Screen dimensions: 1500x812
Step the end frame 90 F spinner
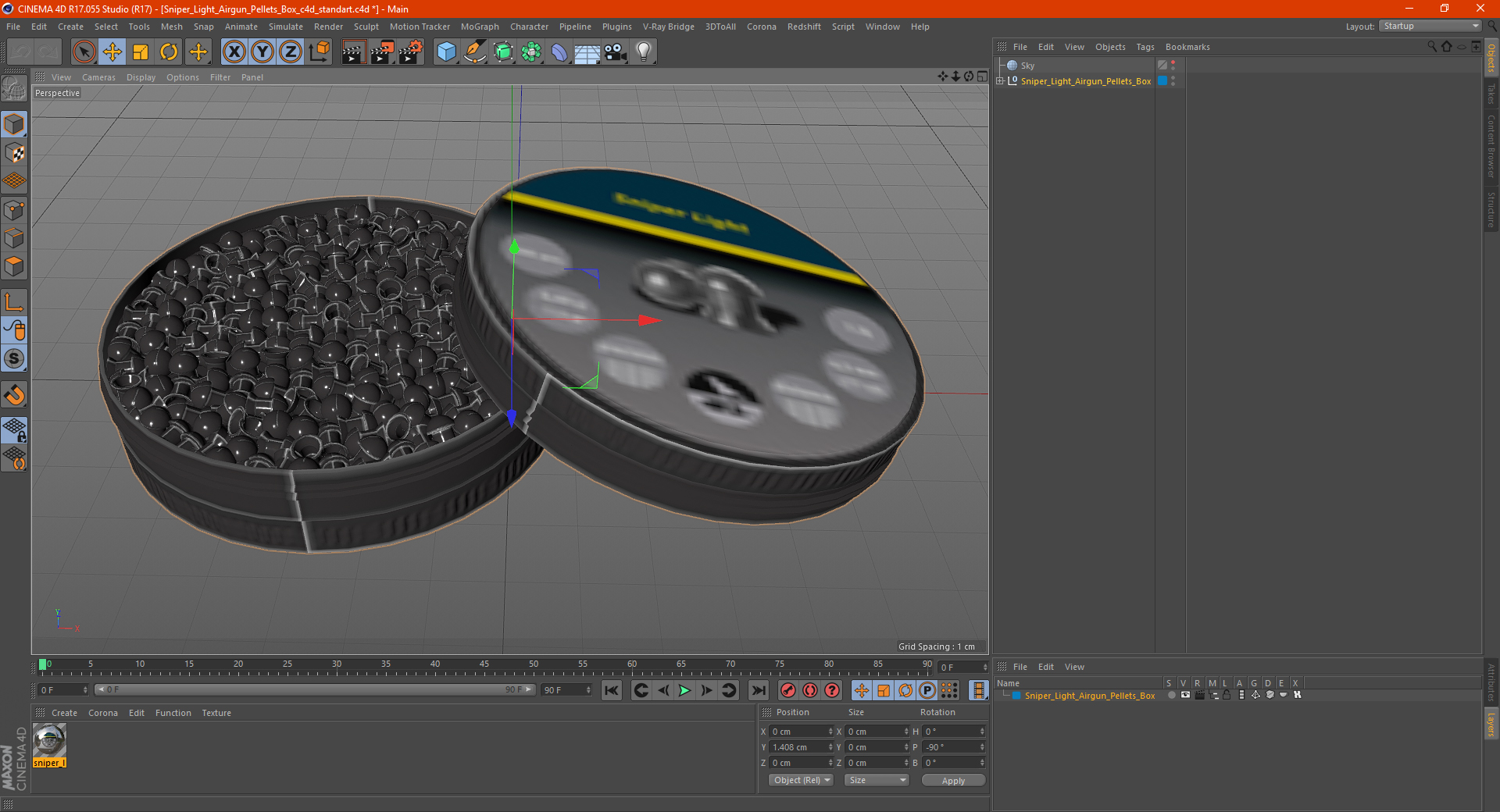pos(588,689)
